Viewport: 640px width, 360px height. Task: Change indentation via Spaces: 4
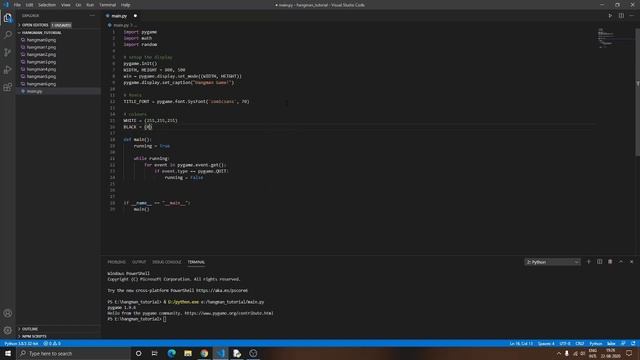pos(546,344)
